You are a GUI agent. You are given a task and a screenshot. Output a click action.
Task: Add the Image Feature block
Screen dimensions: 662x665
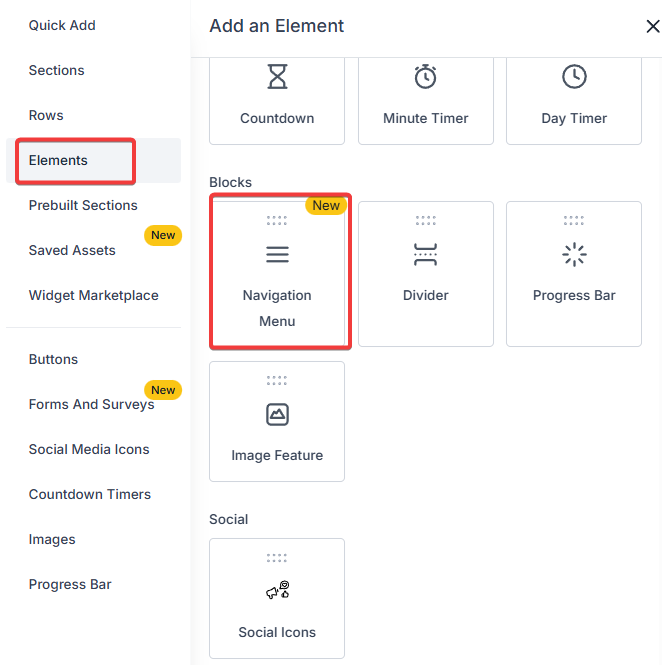coord(277,422)
